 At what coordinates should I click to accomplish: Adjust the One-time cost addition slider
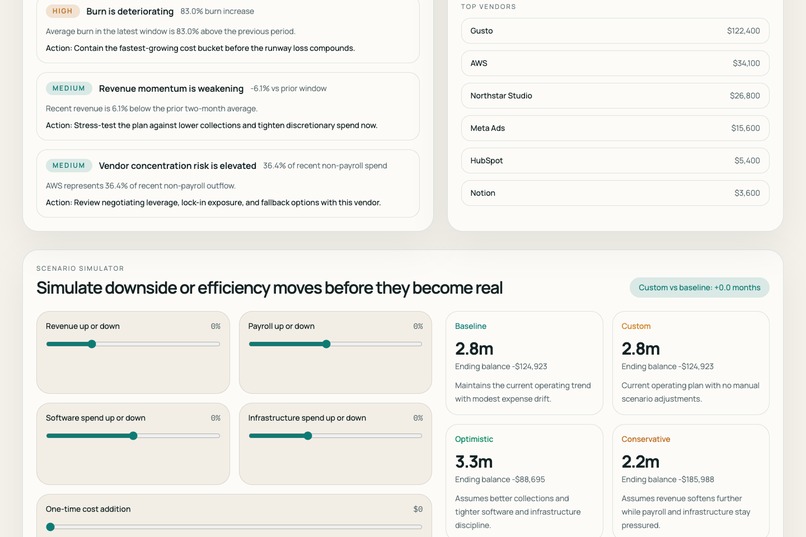click(234, 527)
